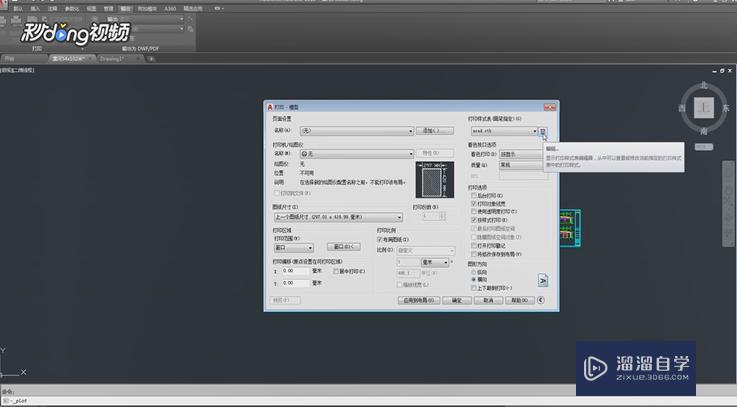Open the ViewCube WCS dropdown
The height and width of the screenshot is (407, 737).
(x=704, y=147)
